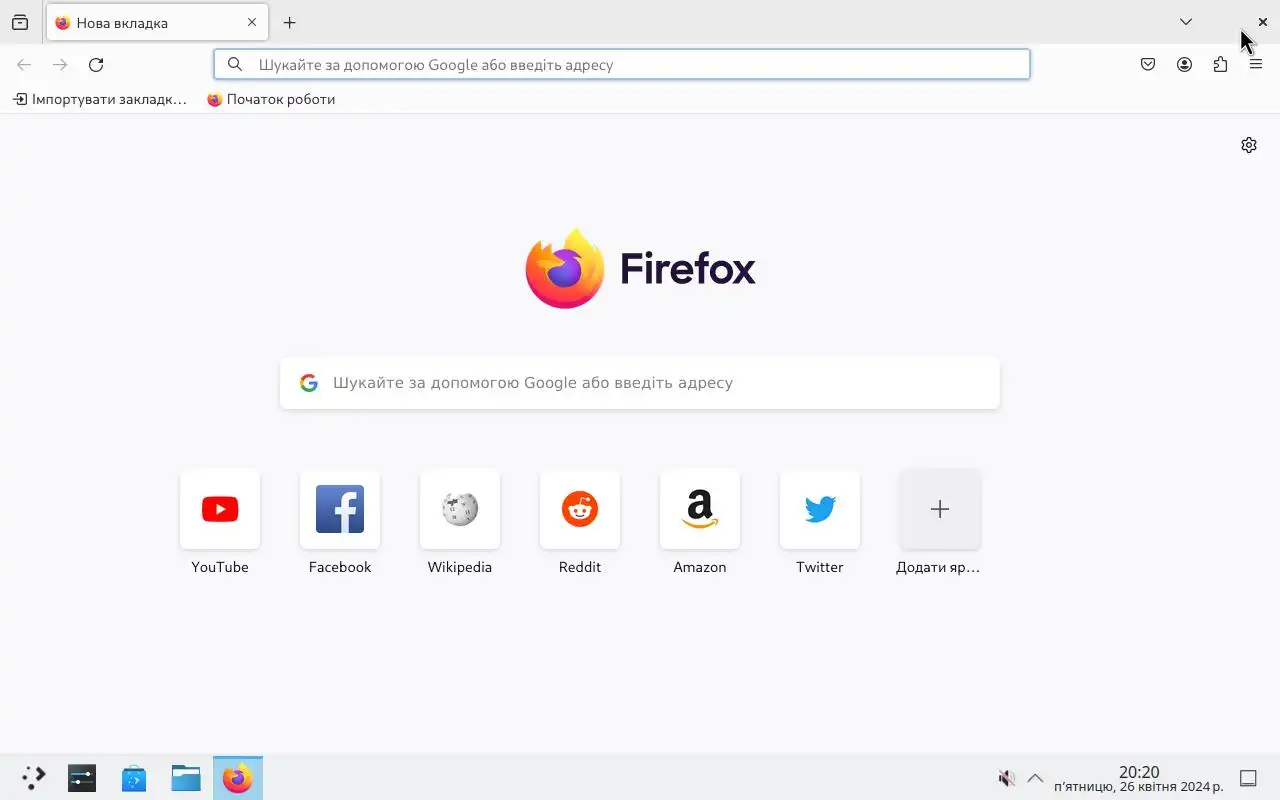Open the recent browsing icon left of tabs

(x=20, y=22)
